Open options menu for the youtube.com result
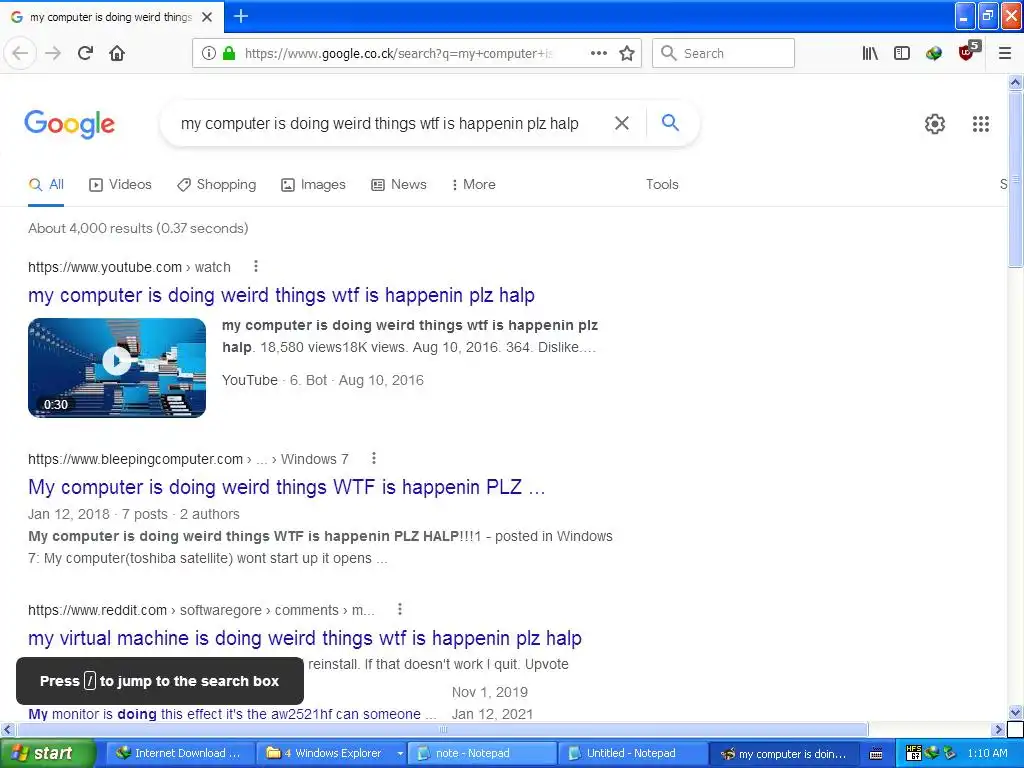This screenshot has height=768, width=1024. point(256,266)
